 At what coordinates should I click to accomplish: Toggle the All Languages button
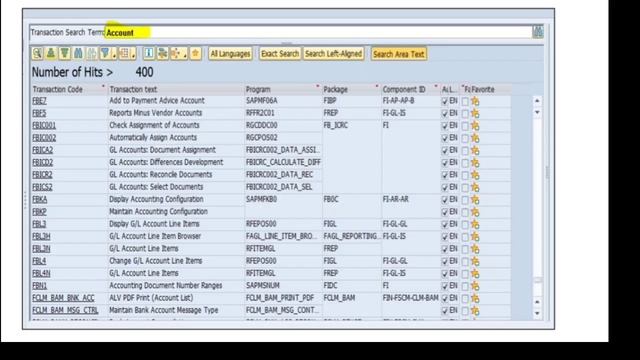[x=230, y=53]
